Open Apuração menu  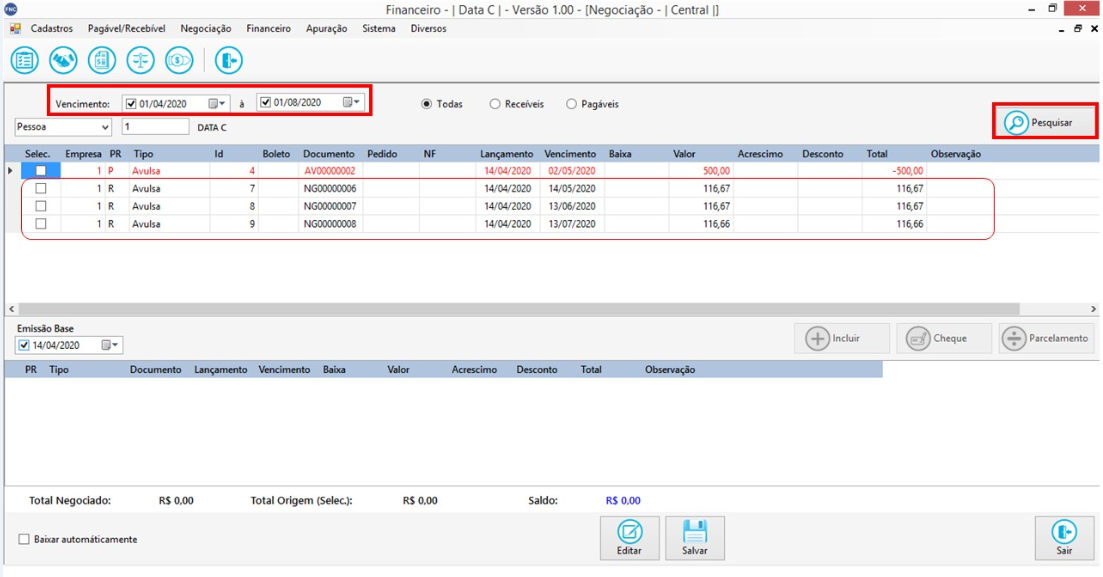click(x=326, y=29)
